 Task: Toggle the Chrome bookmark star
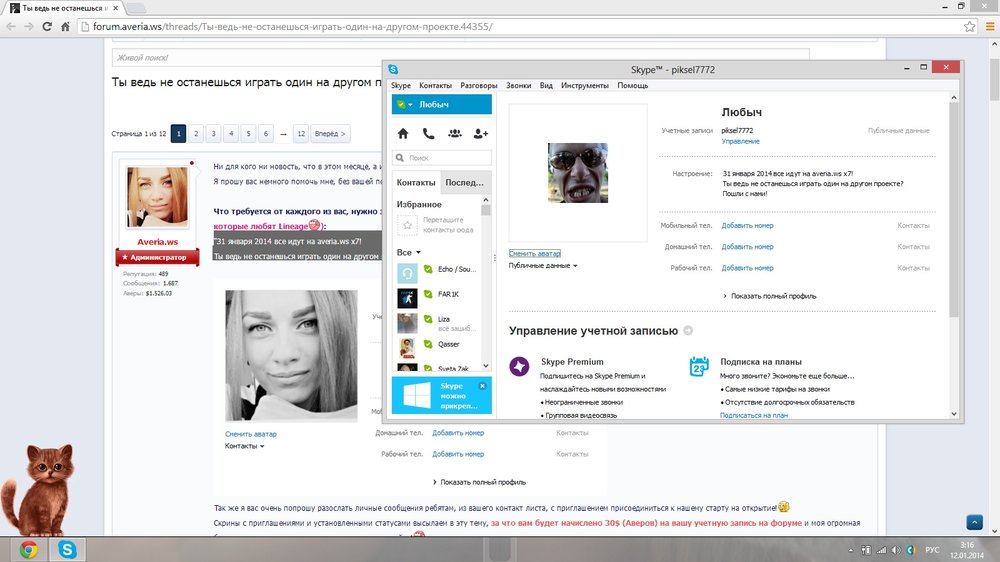[965, 27]
